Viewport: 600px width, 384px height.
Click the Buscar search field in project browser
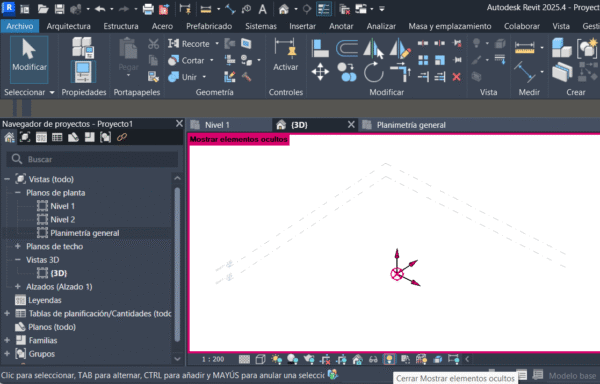pos(92,159)
